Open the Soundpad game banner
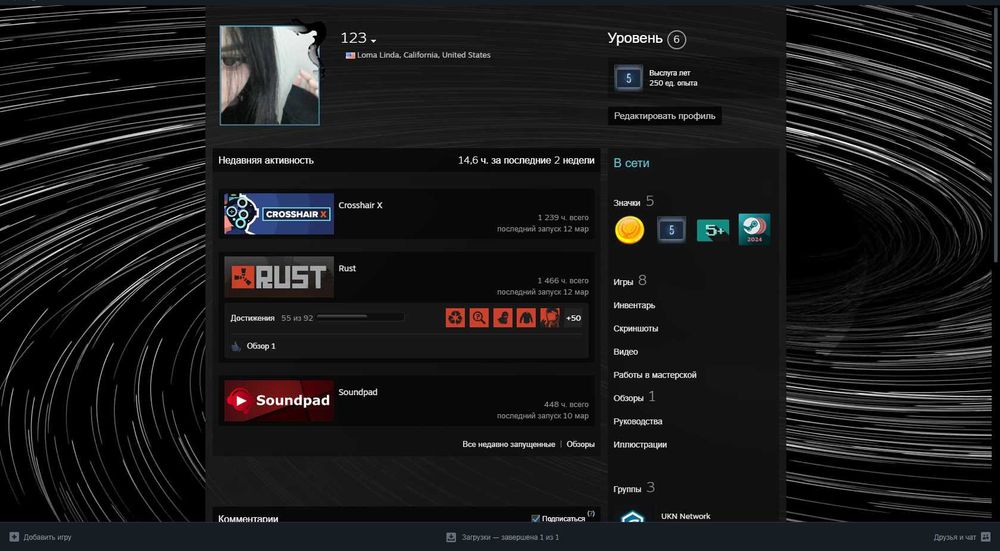The height and width of the screenshot is (551, 1000). [279, 400]
